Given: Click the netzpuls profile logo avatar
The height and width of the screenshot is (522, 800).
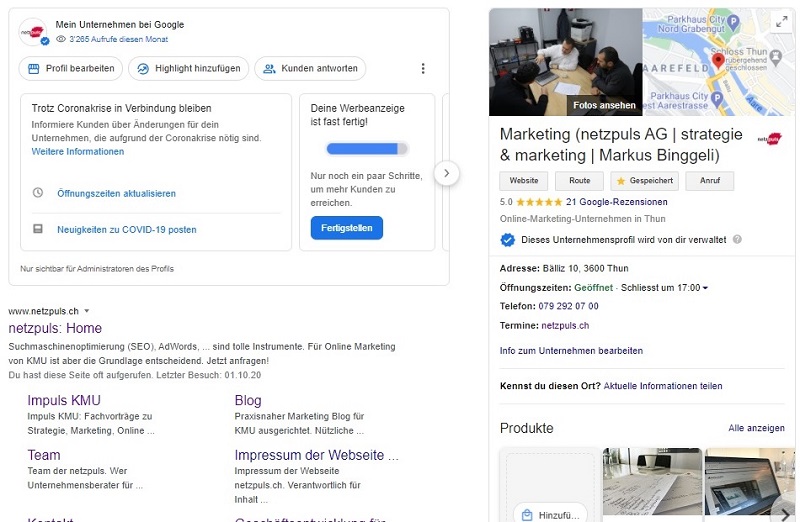Looking at the screenshot, I should (33, 32).
